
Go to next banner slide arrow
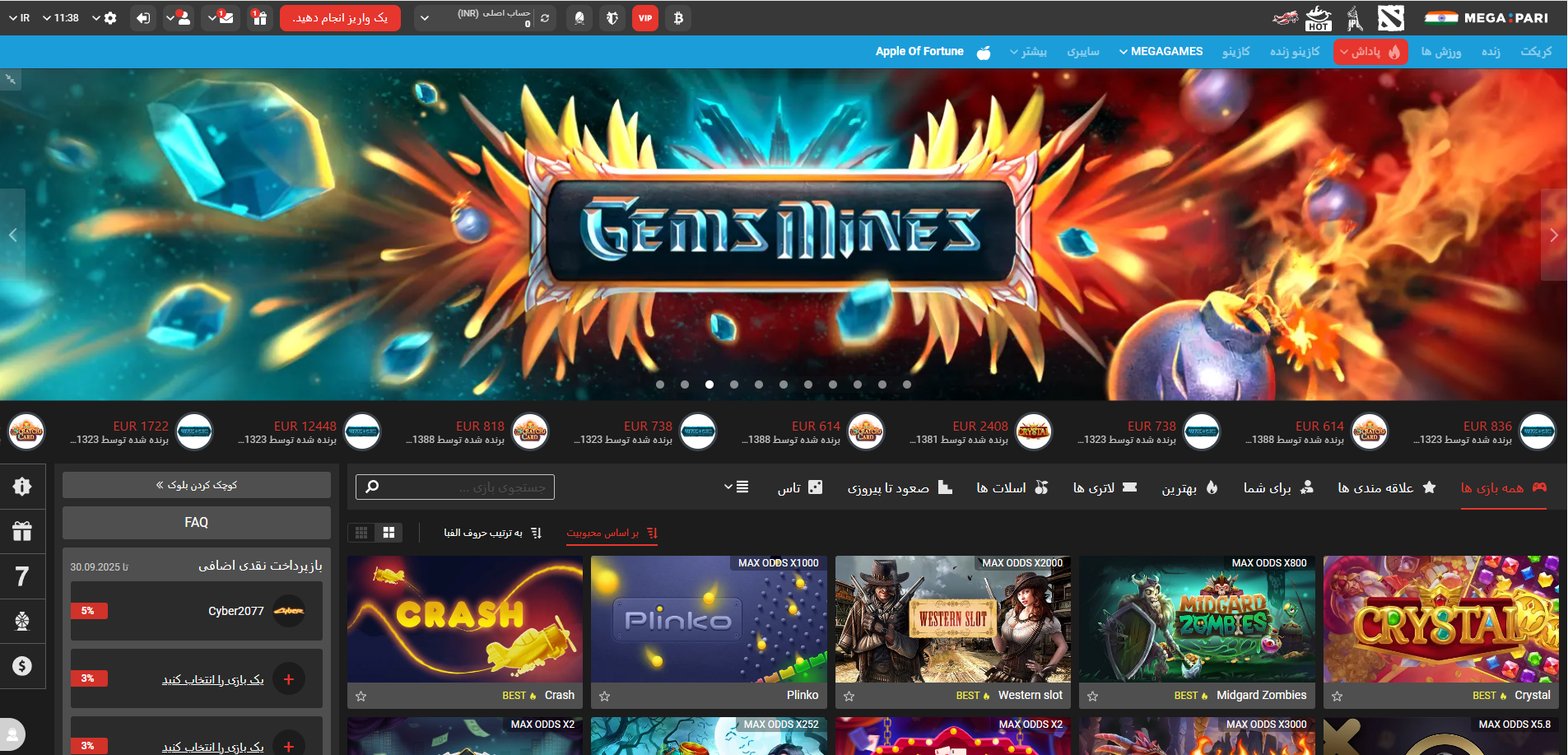point(1553,235)
